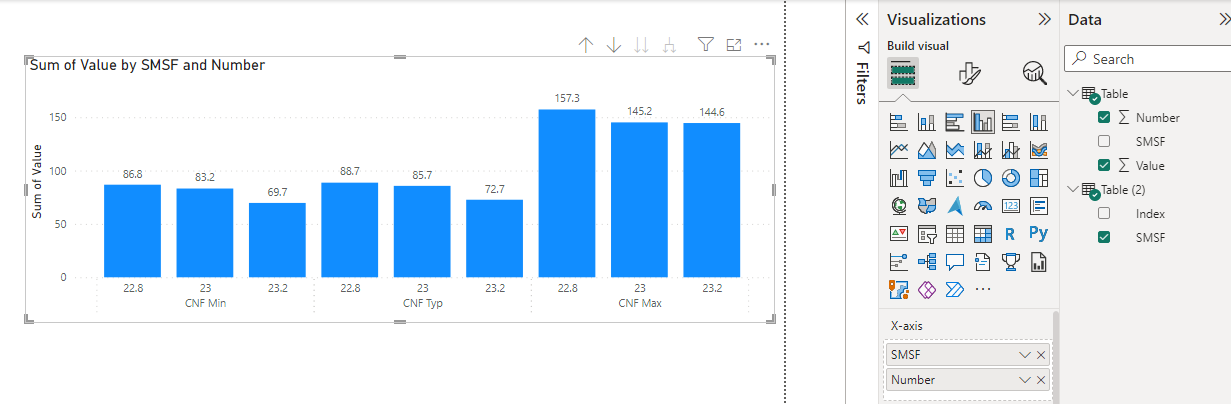This screenshot has width=1231, height=404.
Task: Select the Power Automate visual
Action: pos(954,290)
